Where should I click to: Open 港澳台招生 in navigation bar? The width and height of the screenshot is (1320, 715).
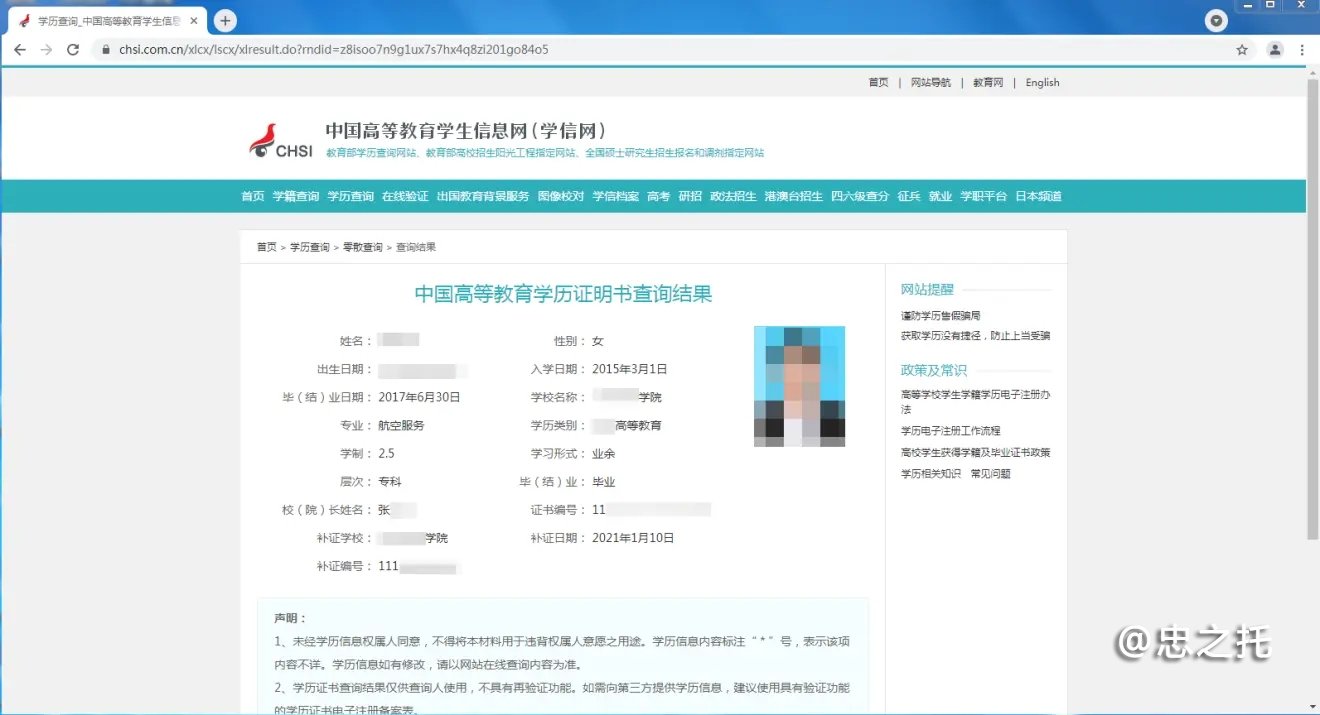794,196
